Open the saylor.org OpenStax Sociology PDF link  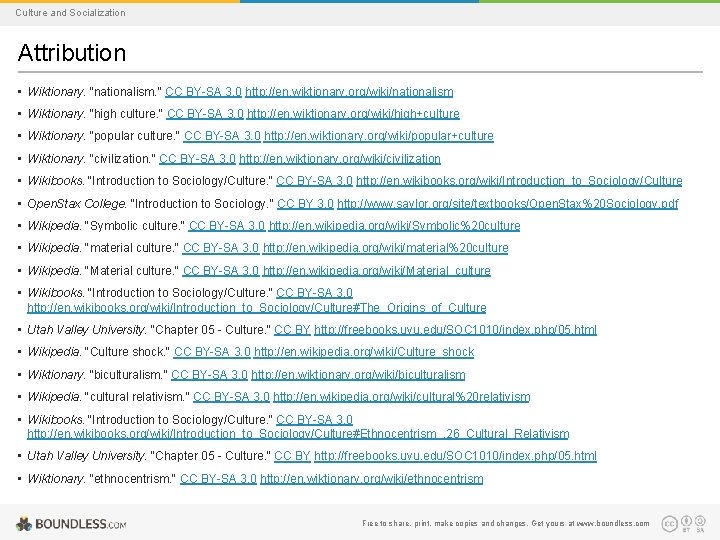[x=507, y=203]
